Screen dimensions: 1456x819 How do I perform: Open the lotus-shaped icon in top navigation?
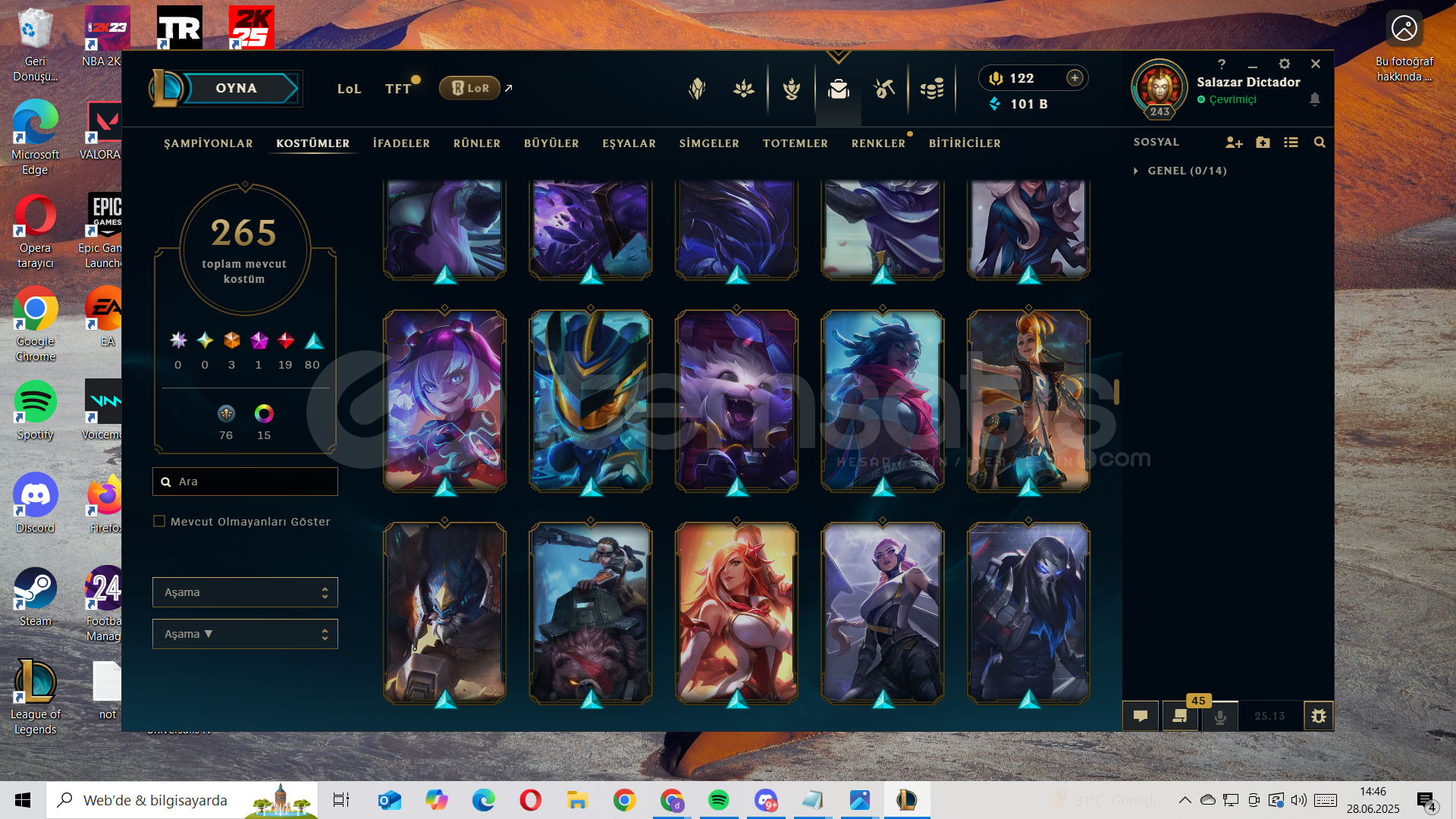pos(744,89)
